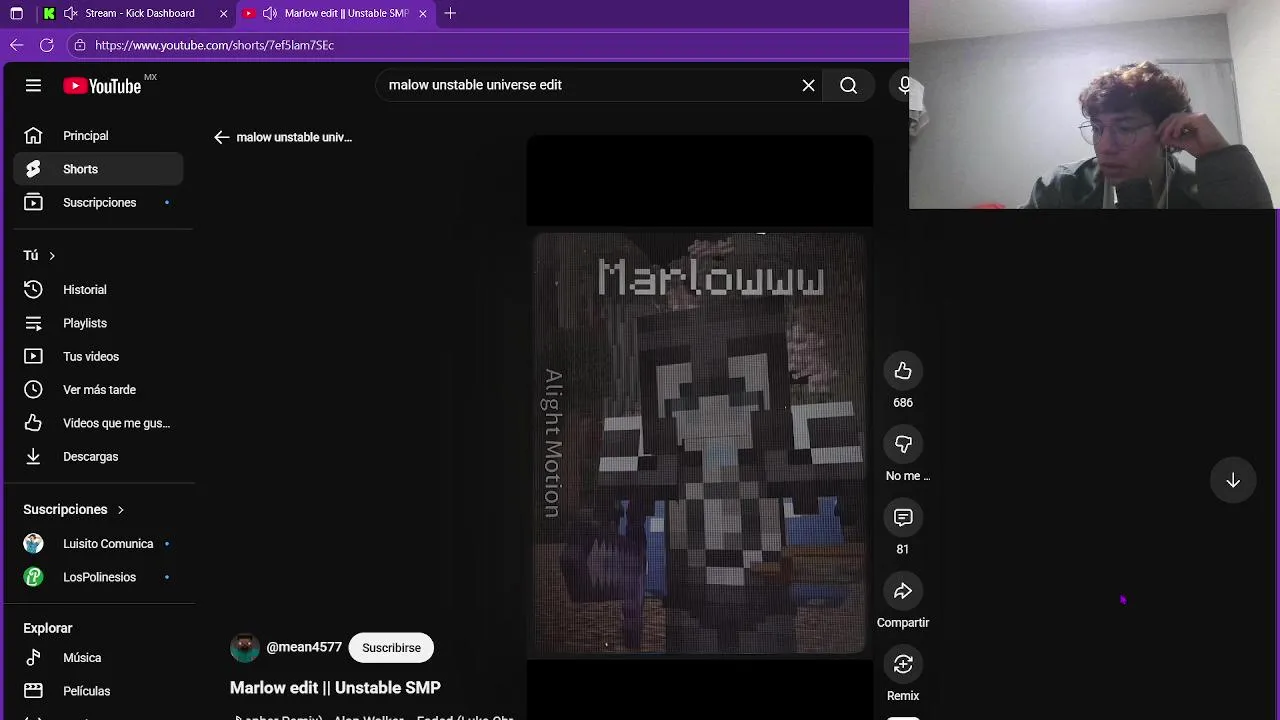Open LosPolinesios channel
Screen dimensions: 1280x720
98,577
